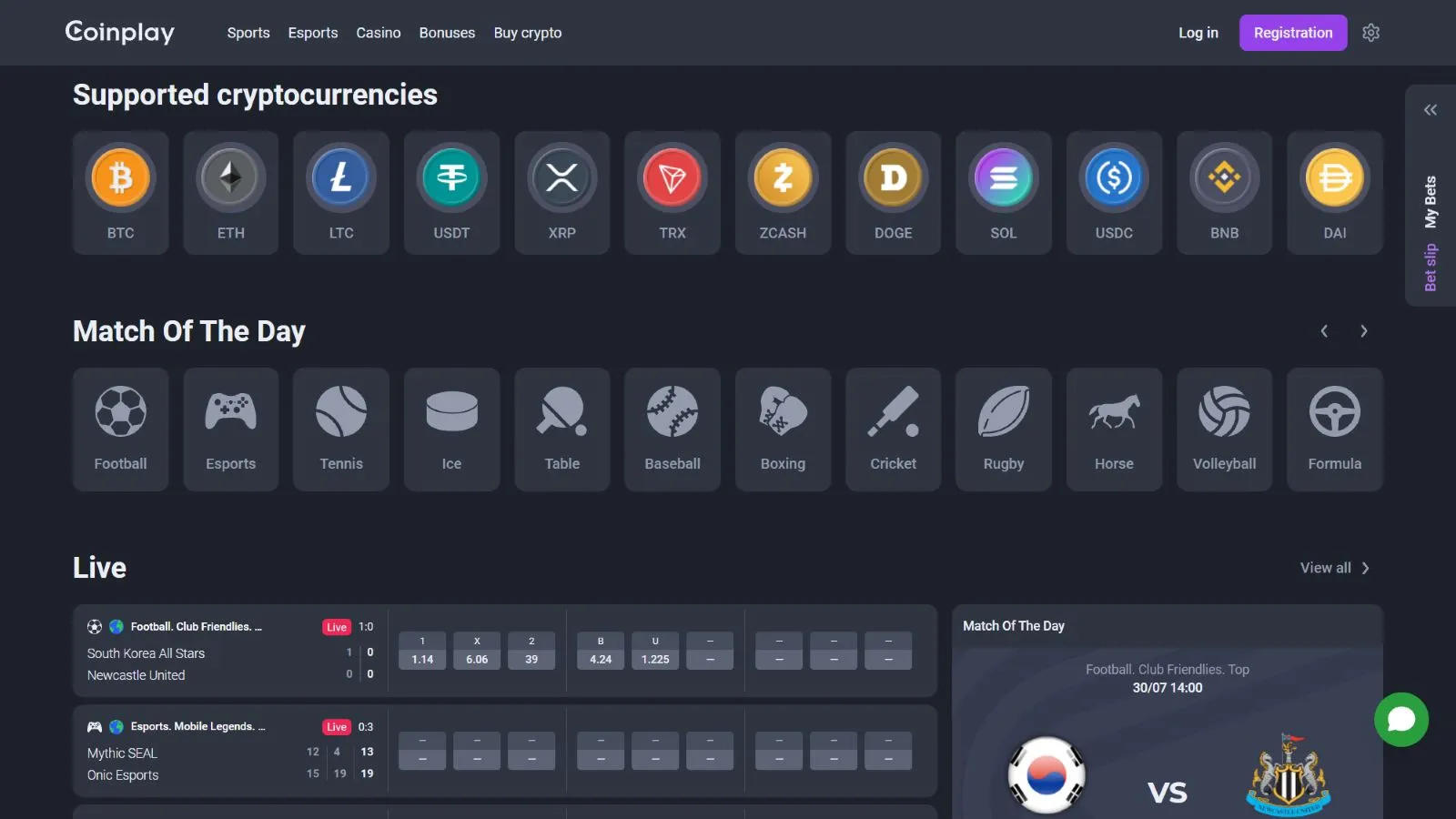
Task: Show previous Match Of The Day sports
Action: [x=1324, y=331]
